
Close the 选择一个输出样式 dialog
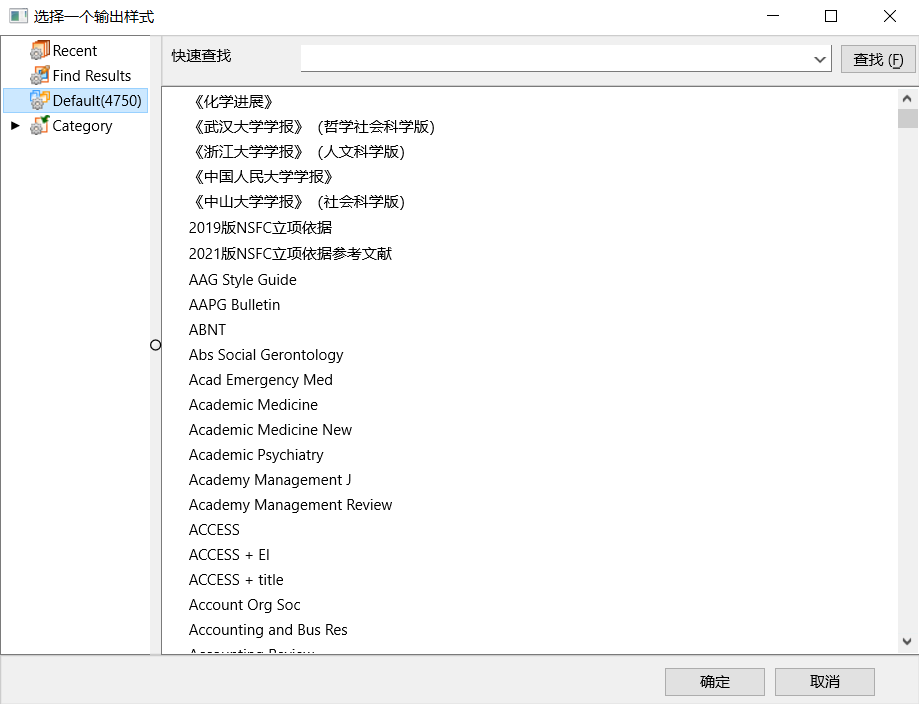tap(890, 16)
